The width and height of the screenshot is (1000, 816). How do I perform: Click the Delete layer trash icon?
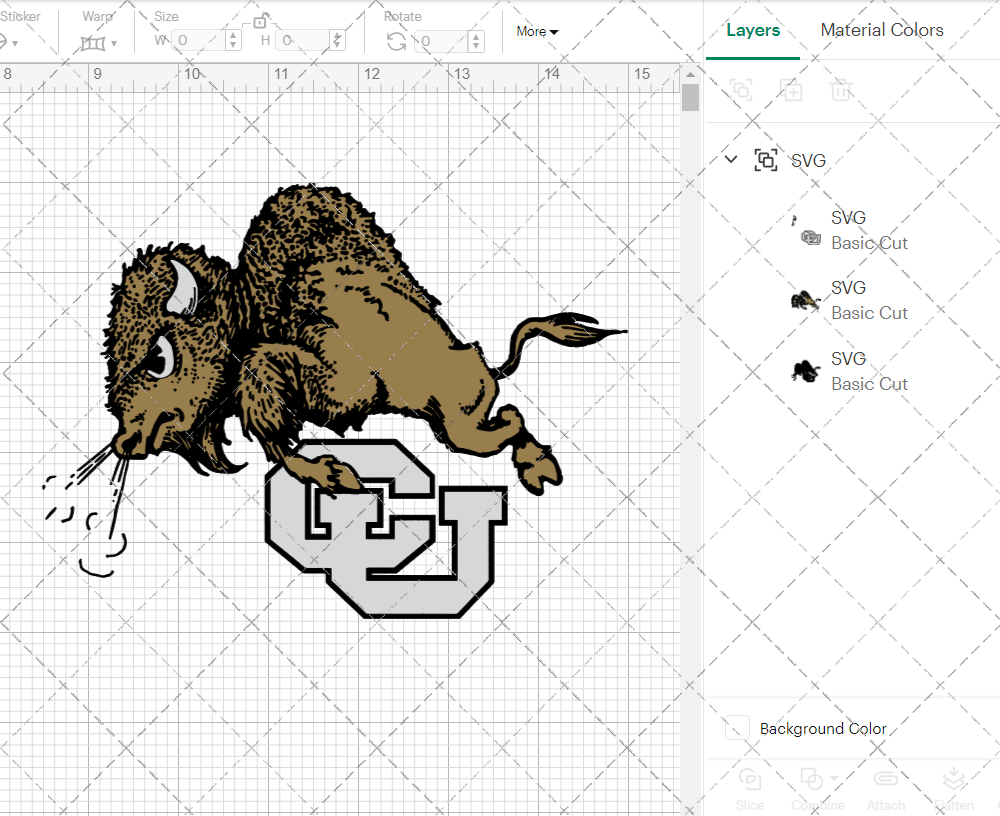tap(841, 90)
